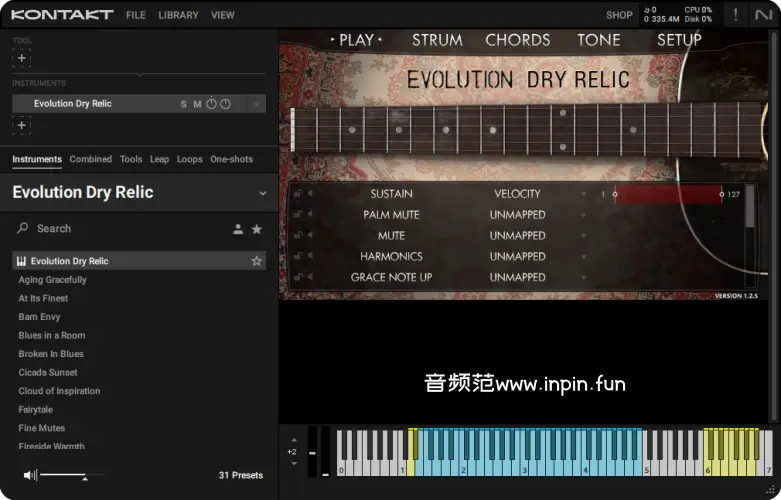Select the Instruments browser tab
The height and width of the screenshot is (500, 781).
point(37,159)
